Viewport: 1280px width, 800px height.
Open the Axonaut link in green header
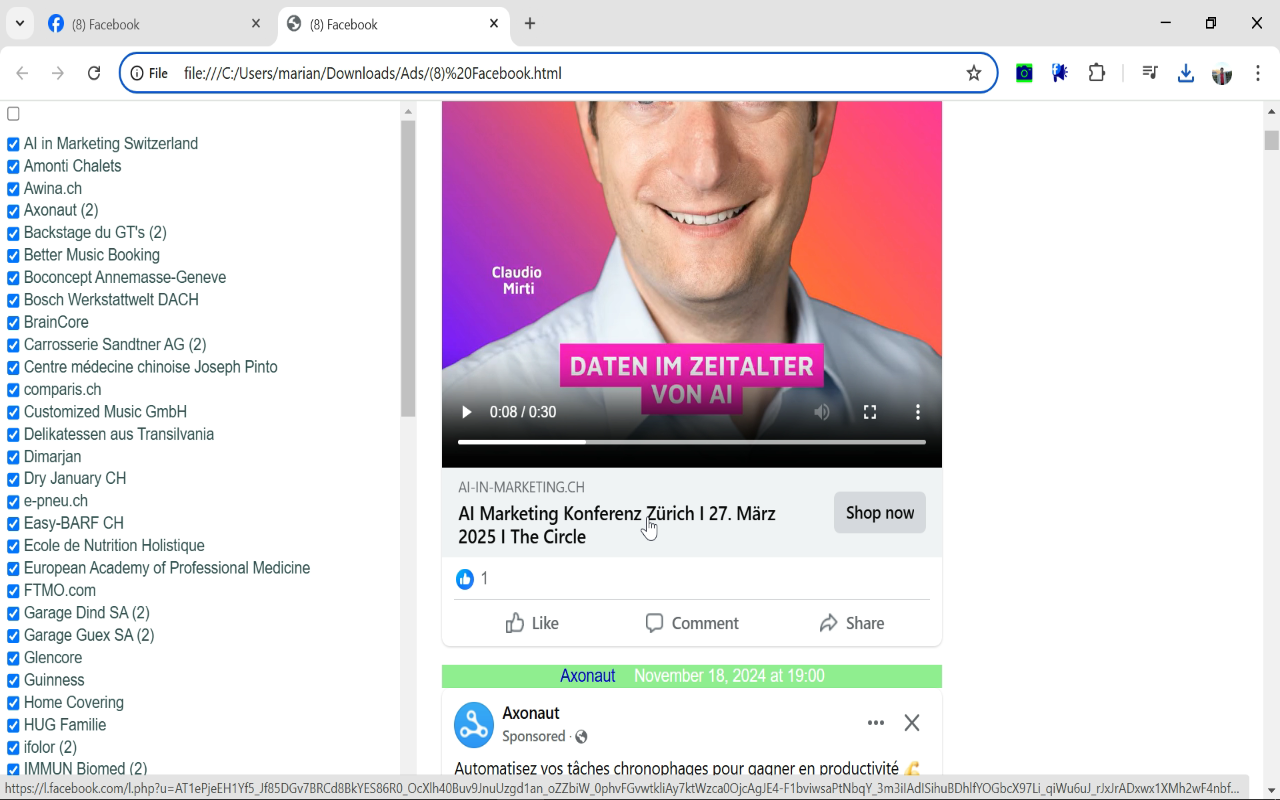point(587,676)
